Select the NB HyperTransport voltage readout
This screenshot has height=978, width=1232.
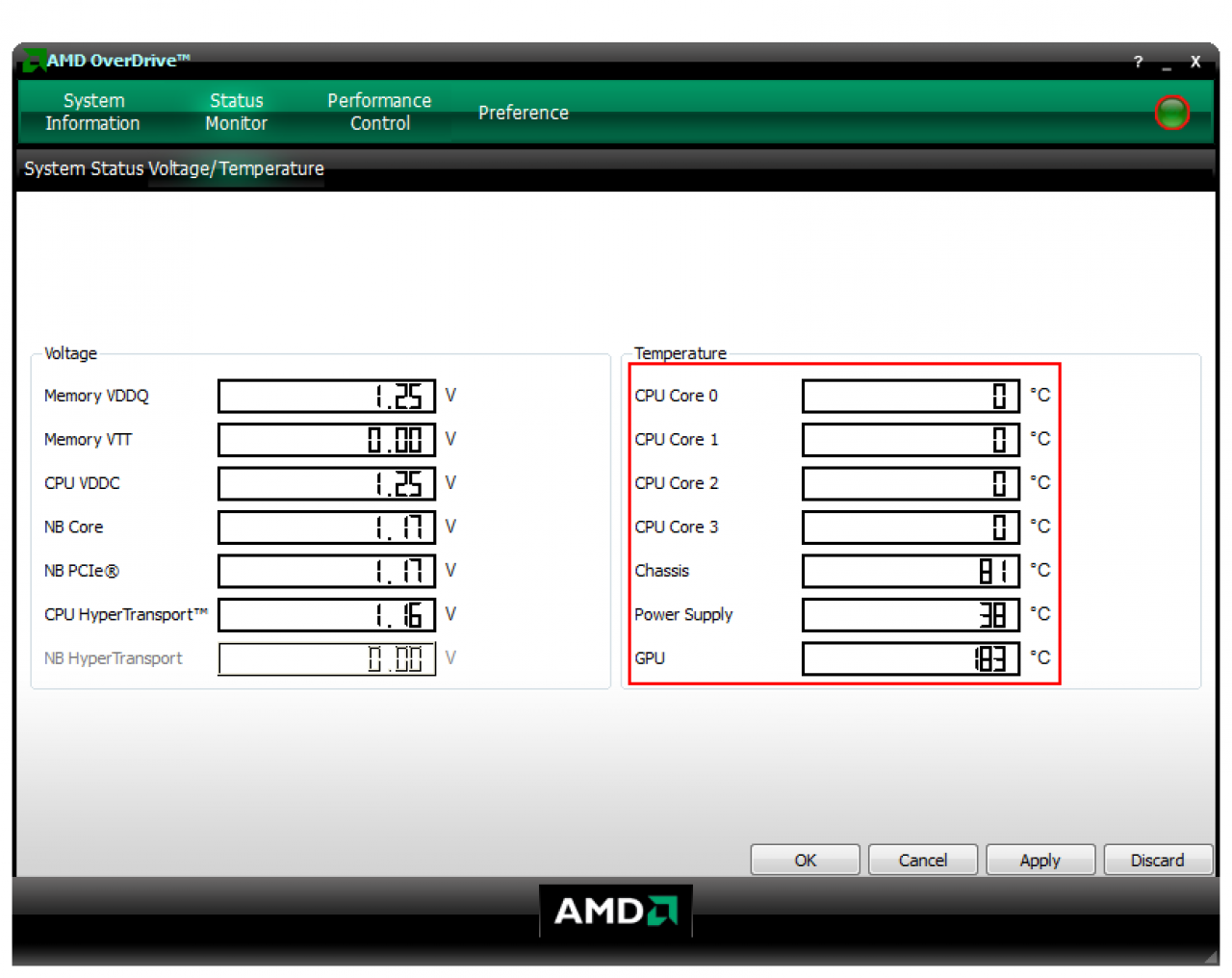(x=327, y=658)
